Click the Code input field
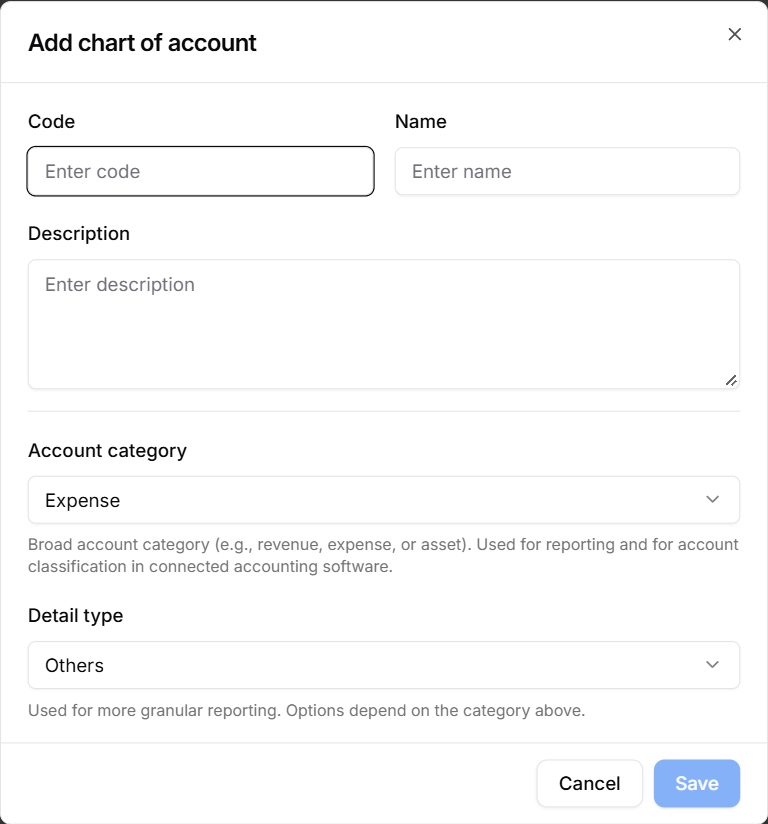768x824 pixels. (200, 171)
